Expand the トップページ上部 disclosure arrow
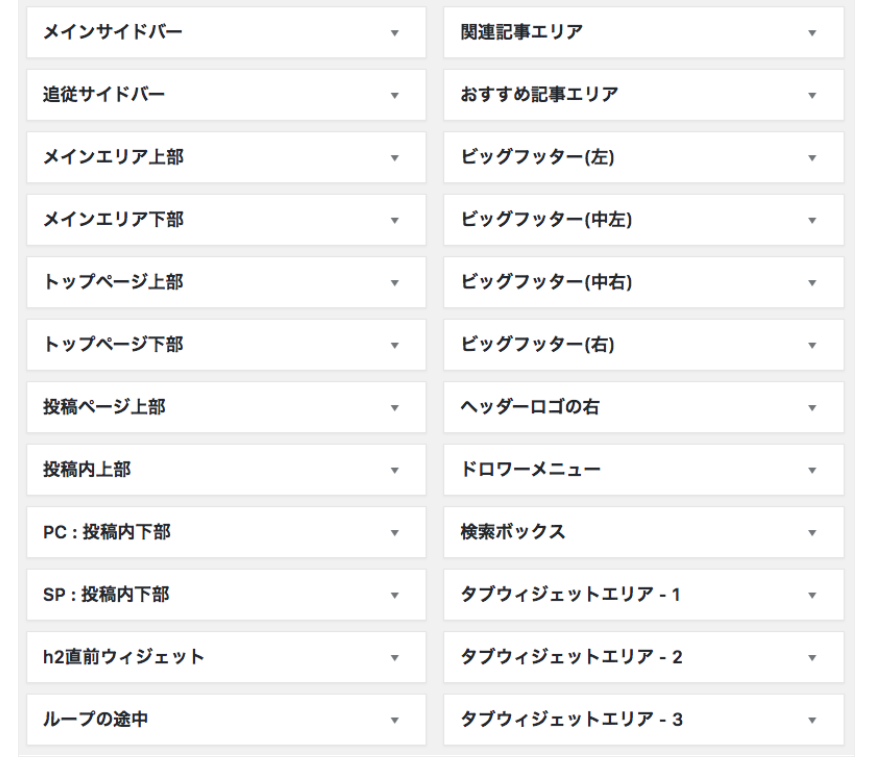The image size is (892, 764). point(395,283)
